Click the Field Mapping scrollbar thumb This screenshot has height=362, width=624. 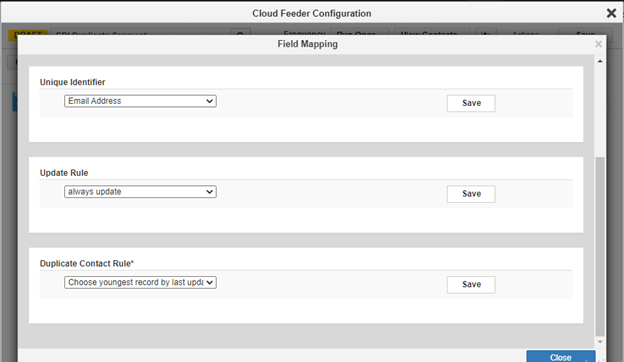600,247
